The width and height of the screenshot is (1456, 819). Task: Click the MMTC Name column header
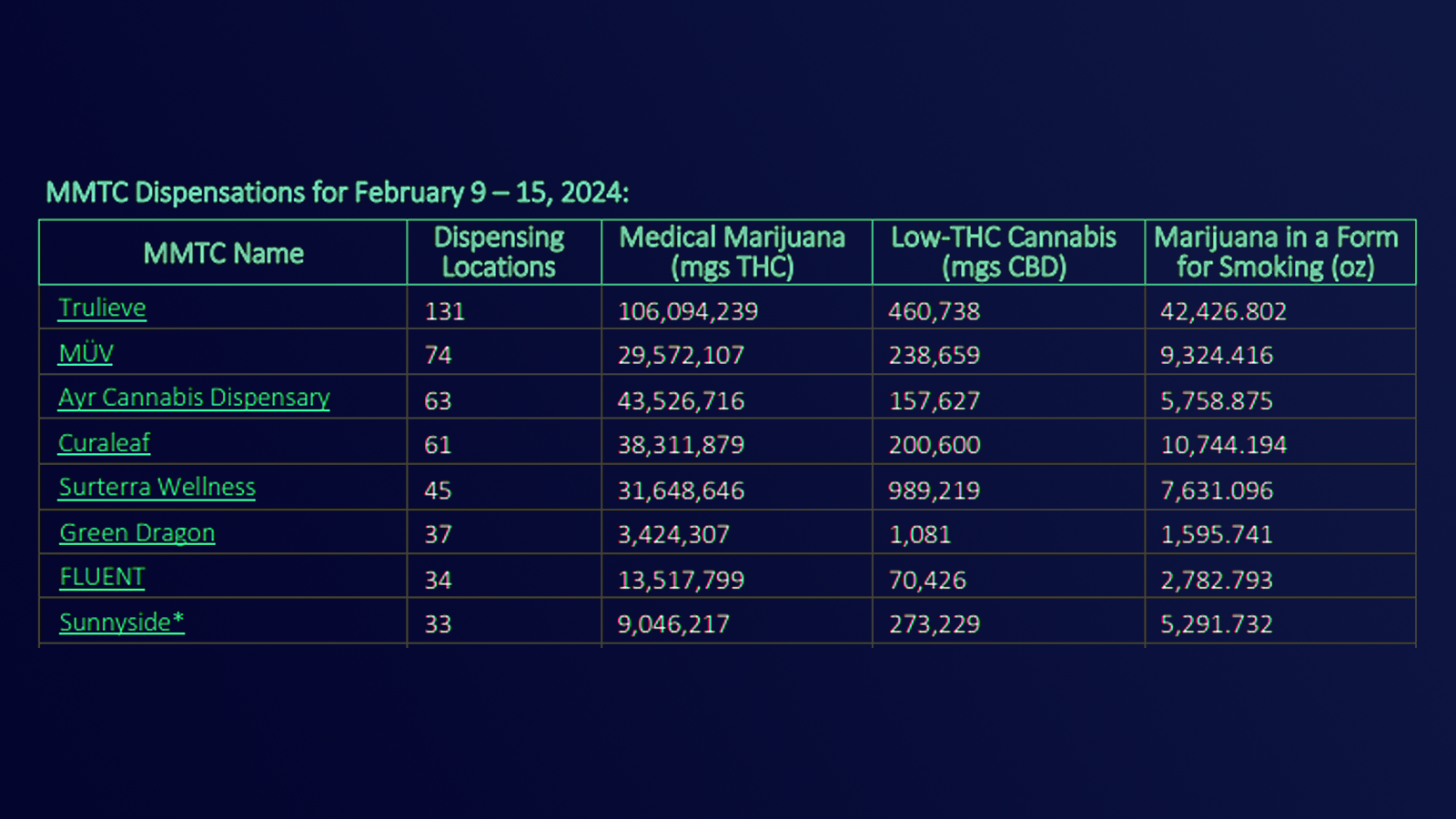(x=223, y=253)
